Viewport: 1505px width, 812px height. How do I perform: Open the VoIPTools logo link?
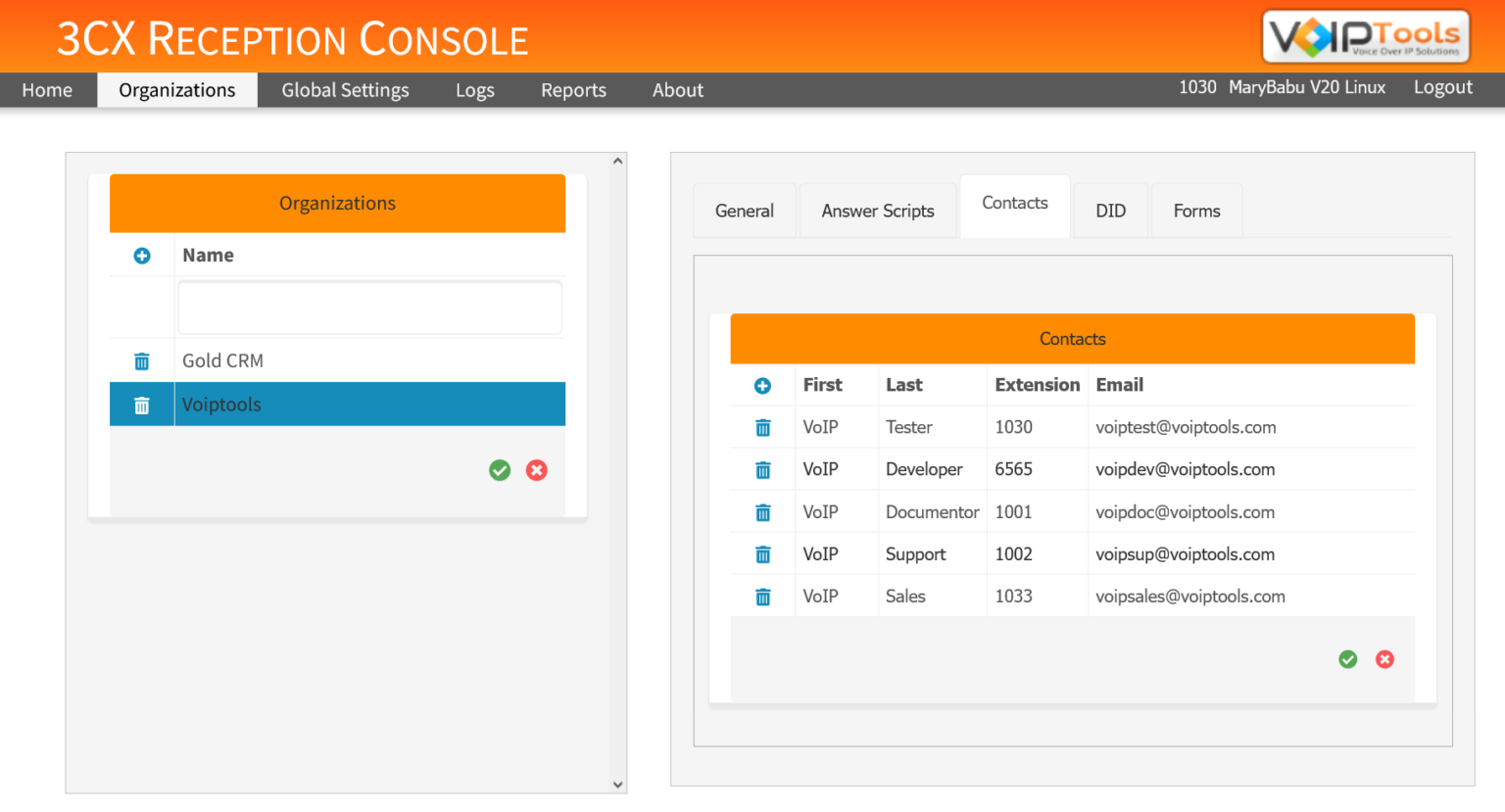click(x=1365, y=35)
